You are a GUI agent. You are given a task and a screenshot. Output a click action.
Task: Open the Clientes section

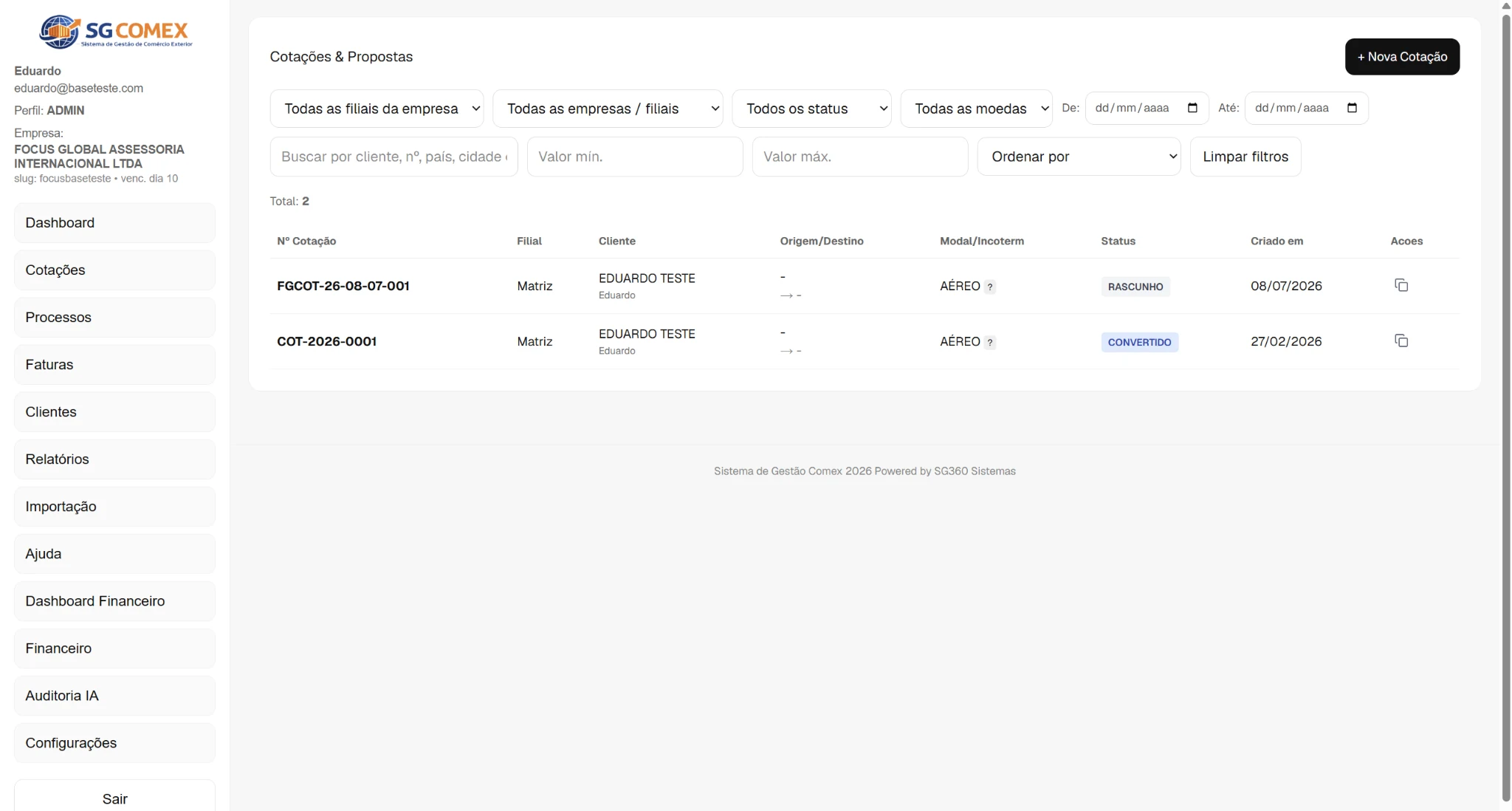pyautogui.click(x=114, y=412)
